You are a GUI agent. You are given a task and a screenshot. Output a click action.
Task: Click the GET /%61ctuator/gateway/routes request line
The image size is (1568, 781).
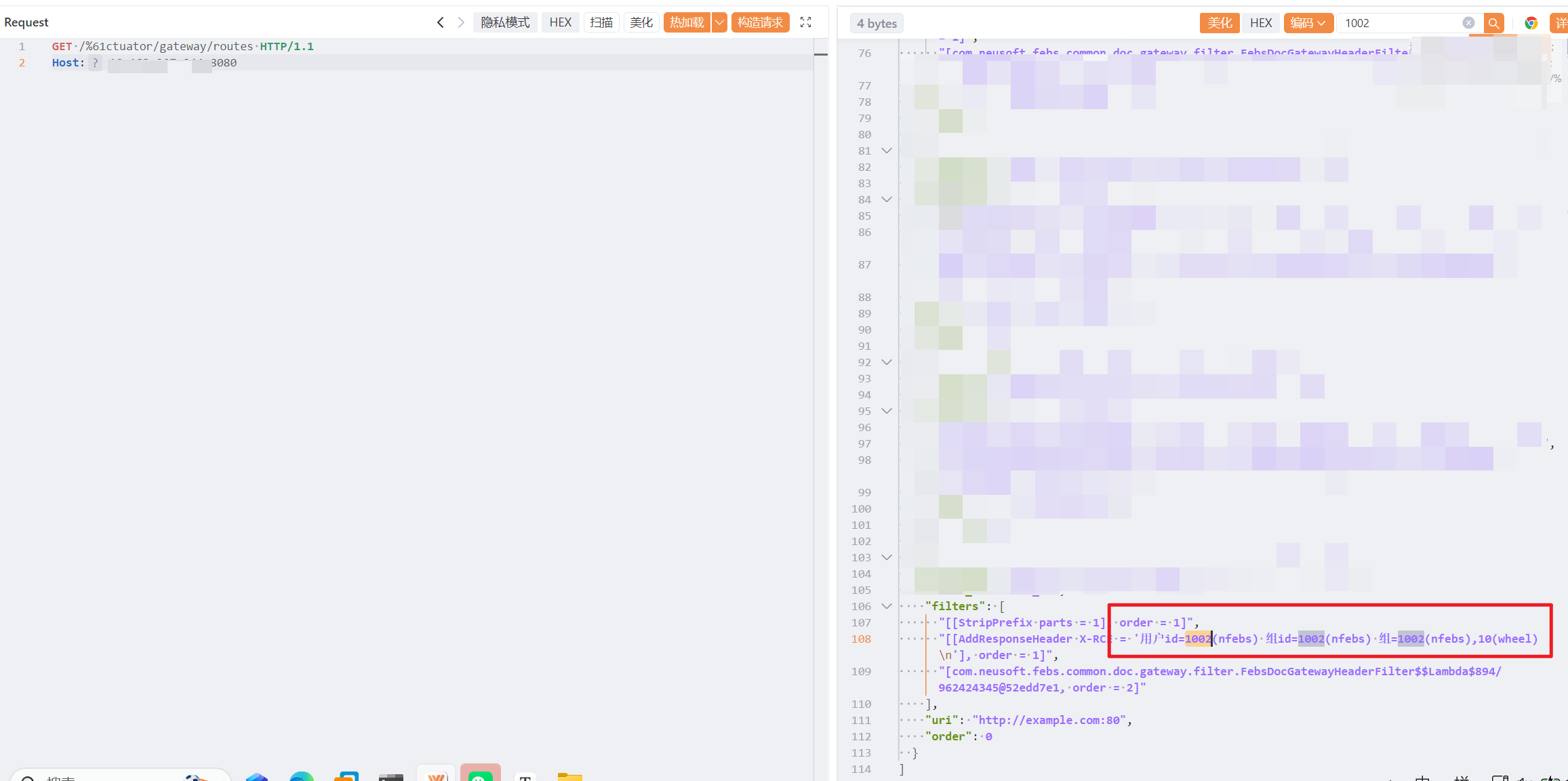tap(183, 46)
